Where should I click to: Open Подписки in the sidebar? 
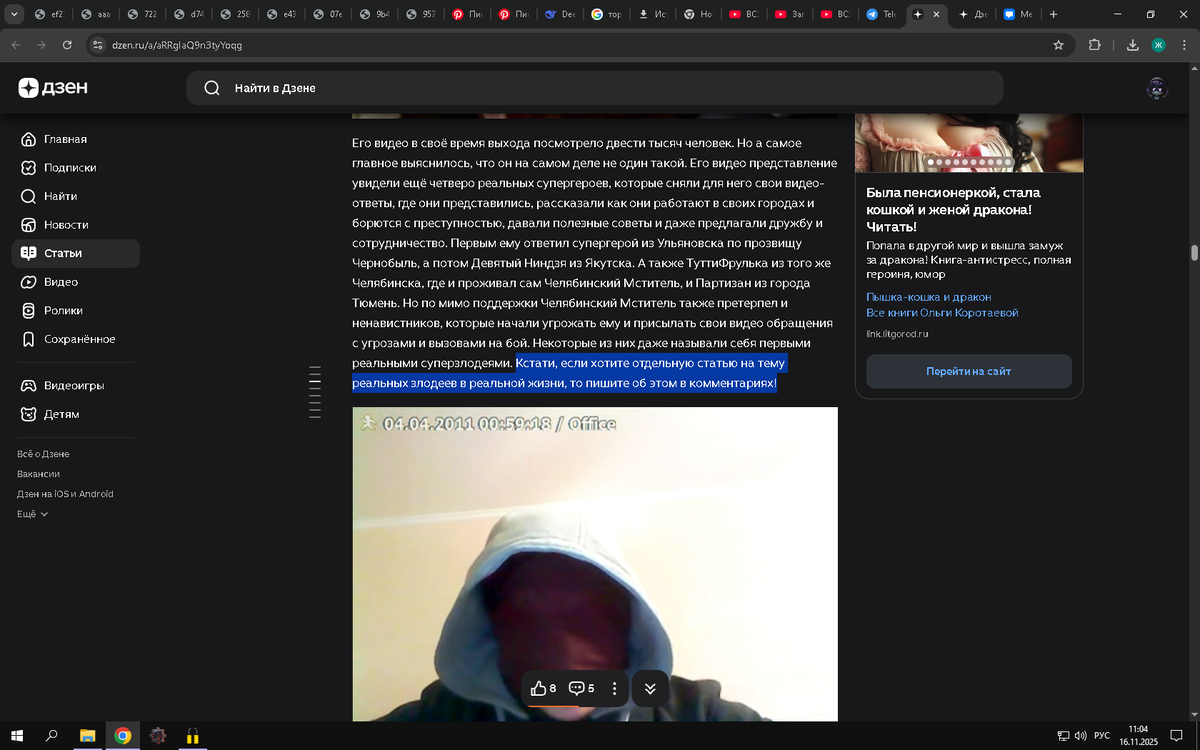click(75, 168)
